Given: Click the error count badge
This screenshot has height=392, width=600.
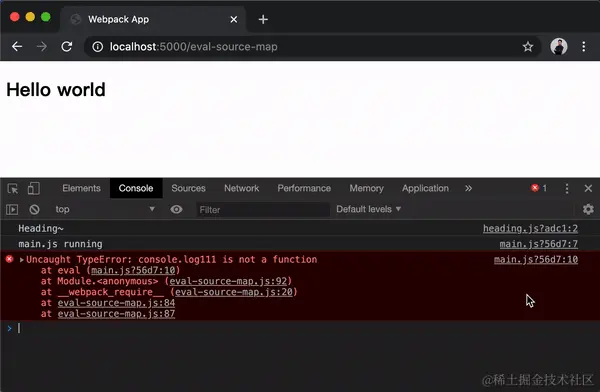Looking at the screenshot, I should pos(539,188).
